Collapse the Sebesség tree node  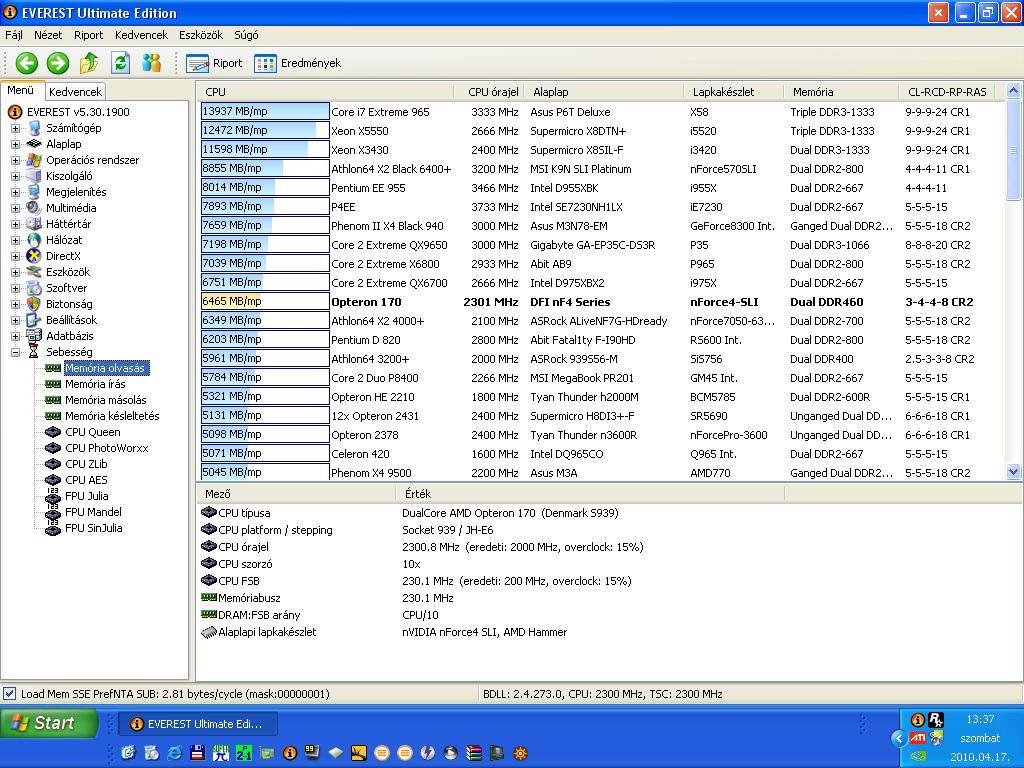coord(15,352)
